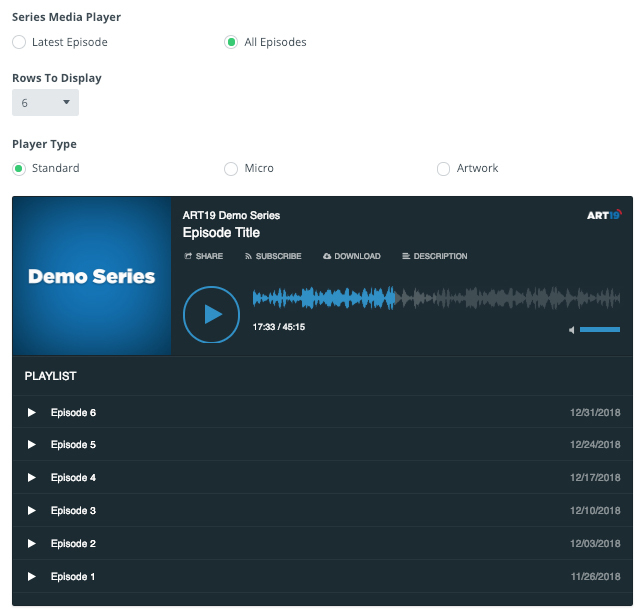The height and width of the screenshot is (616, 644).
Task: Click the 12/31/2018 date
Action: tap(595, 412)
